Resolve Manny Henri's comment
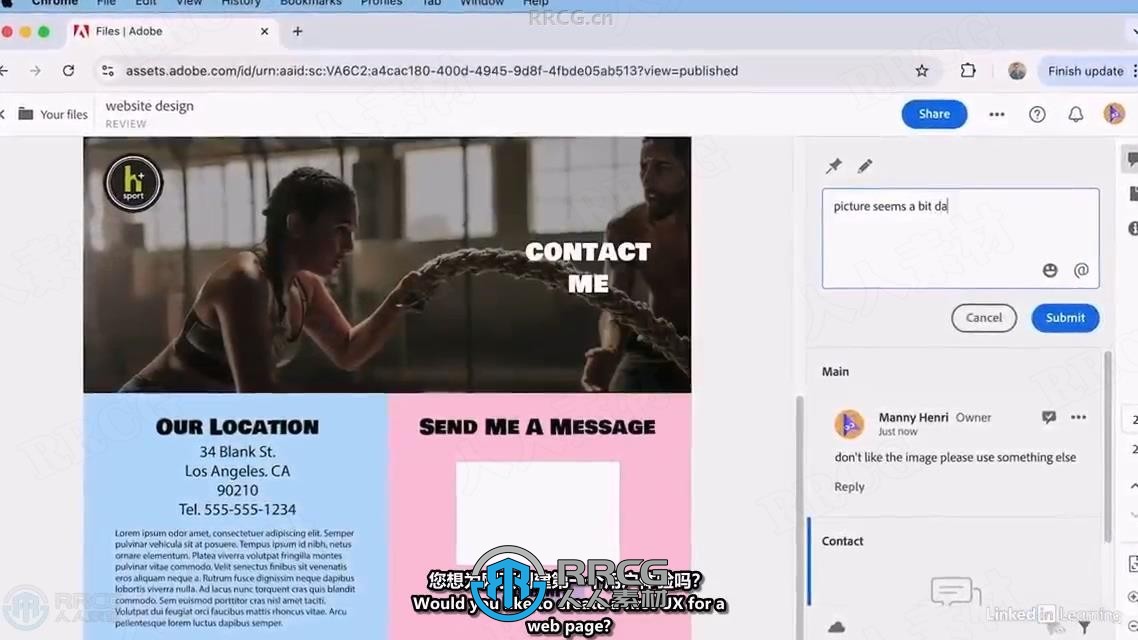This screenshot has width=1138, height=640. click(x=1049, y=417)
